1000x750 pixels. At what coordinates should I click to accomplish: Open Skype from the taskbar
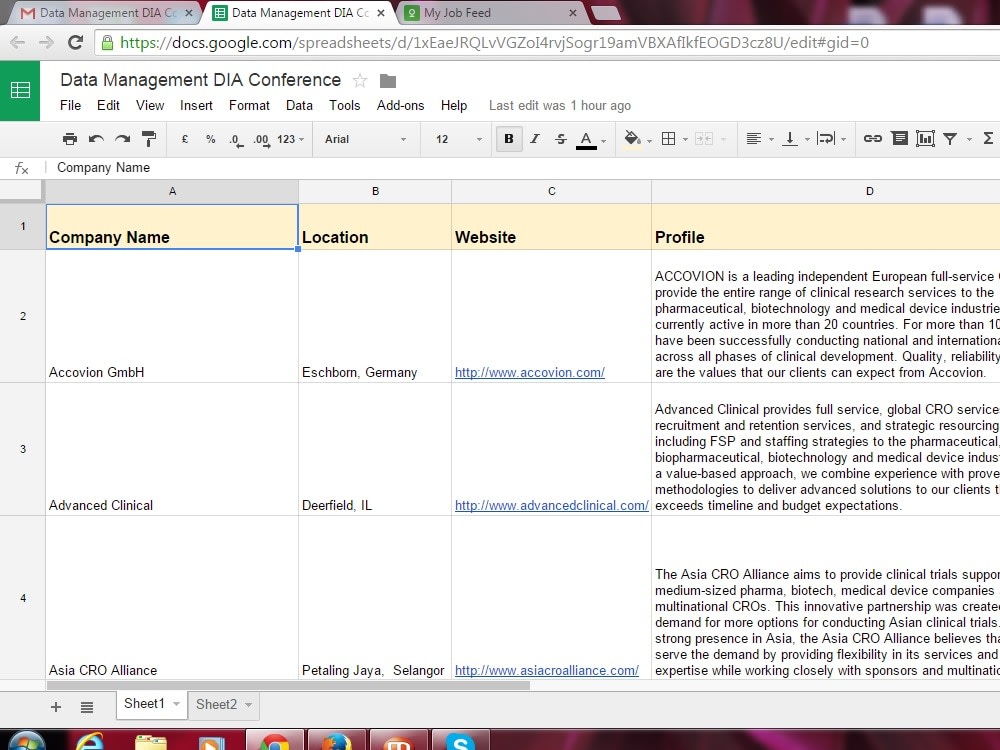coord(460,740)
